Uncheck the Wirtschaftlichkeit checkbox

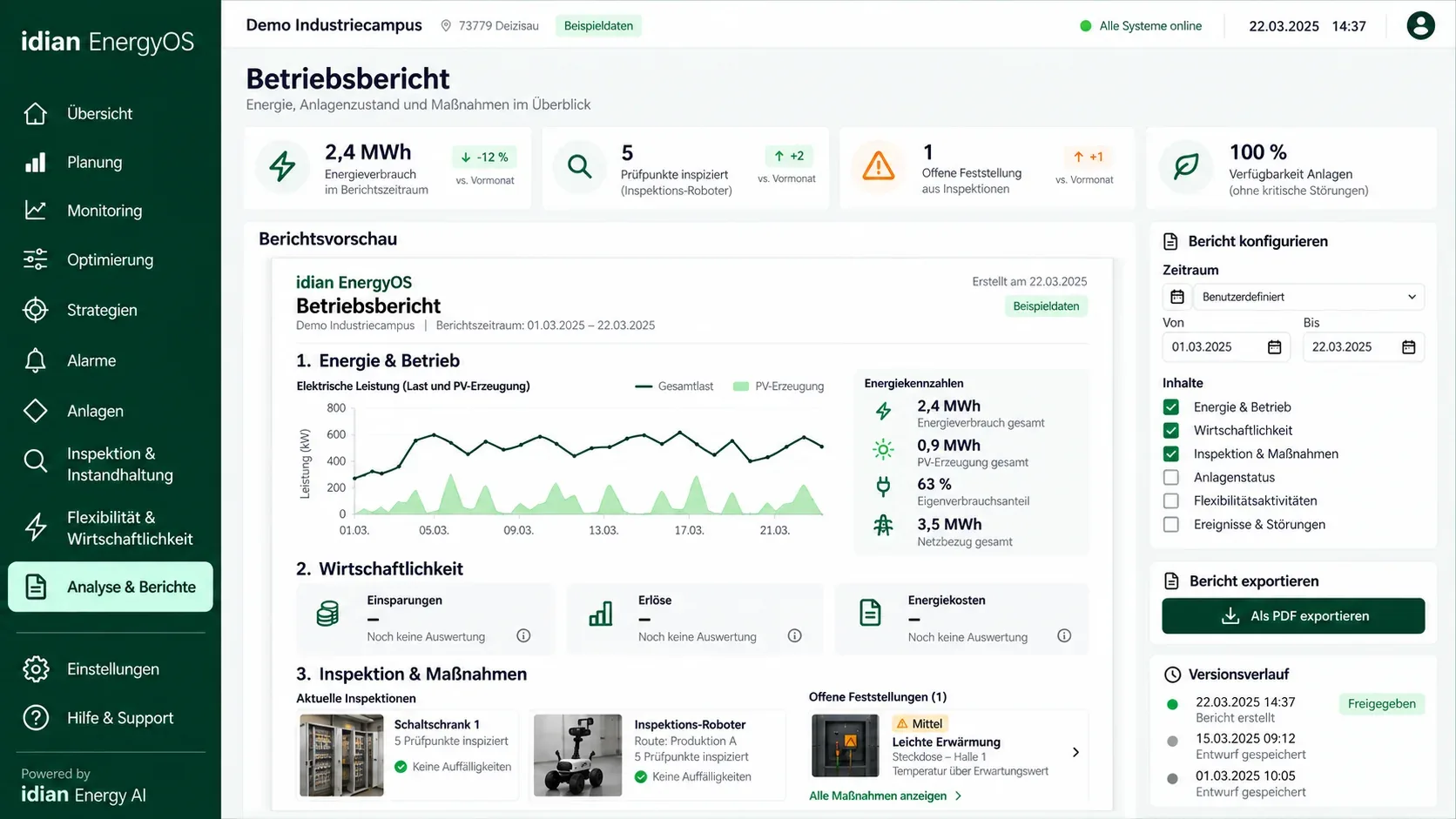[1171, 431]
